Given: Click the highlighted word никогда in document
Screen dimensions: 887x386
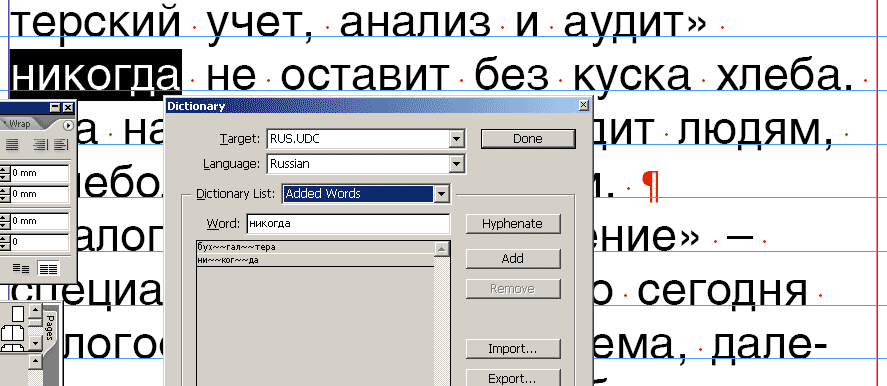Looking at the screenshot, I should click(x=96, y=74).
